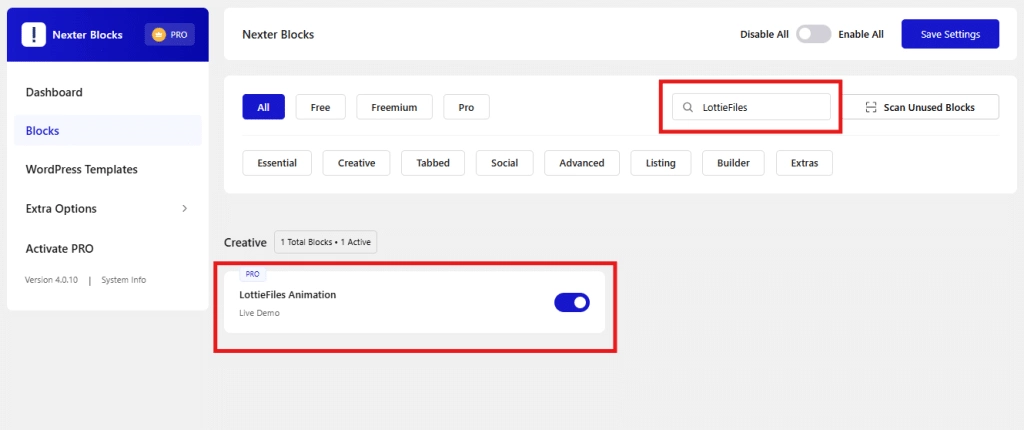Click the Version 4.0.10 text

tap(52, 280)
